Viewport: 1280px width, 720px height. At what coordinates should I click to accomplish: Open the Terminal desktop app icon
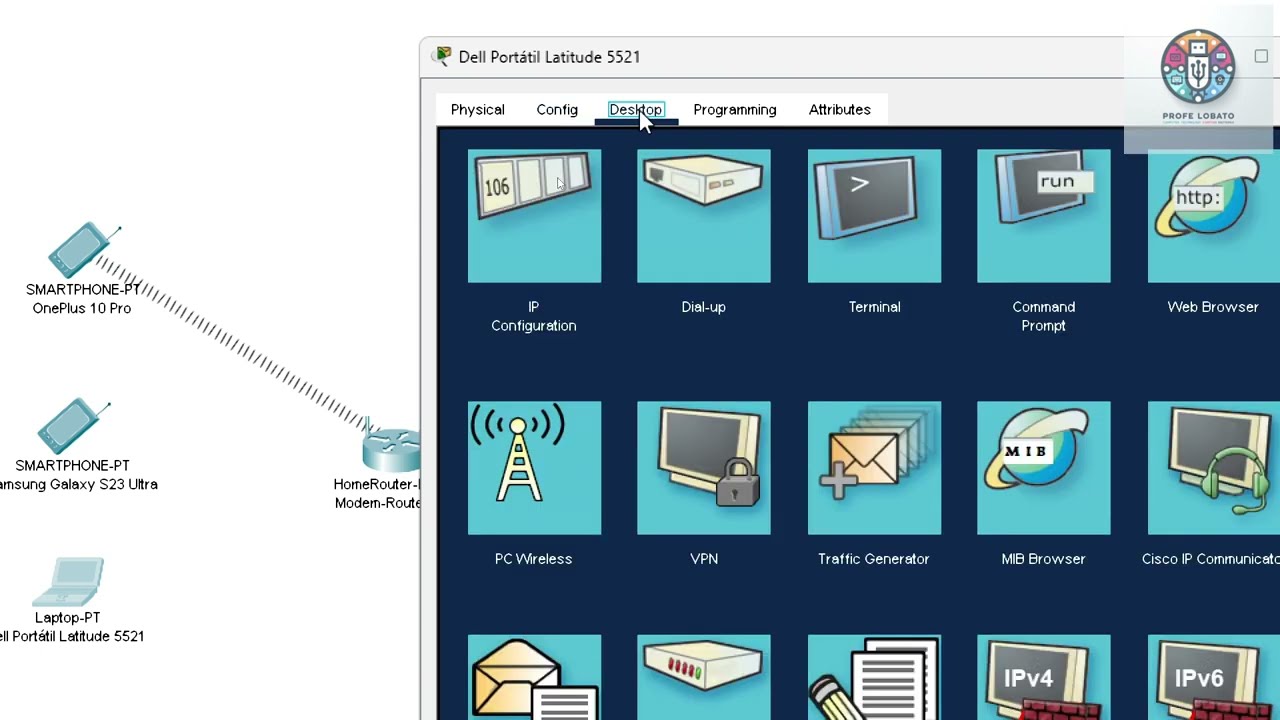874,216
